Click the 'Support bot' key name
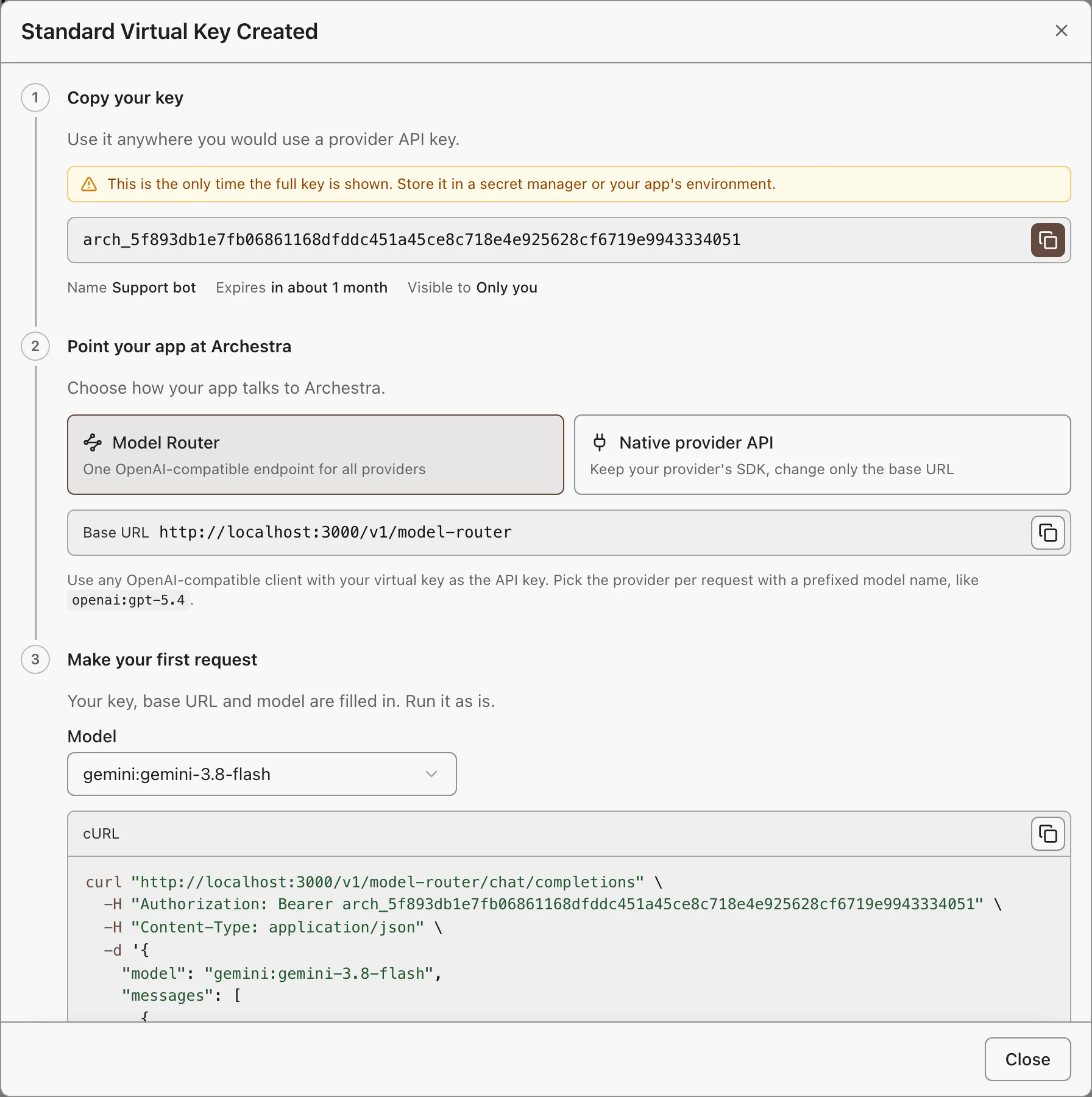Image resolution: width=1092 pixels, height=1097 pixels. point(154,288)
